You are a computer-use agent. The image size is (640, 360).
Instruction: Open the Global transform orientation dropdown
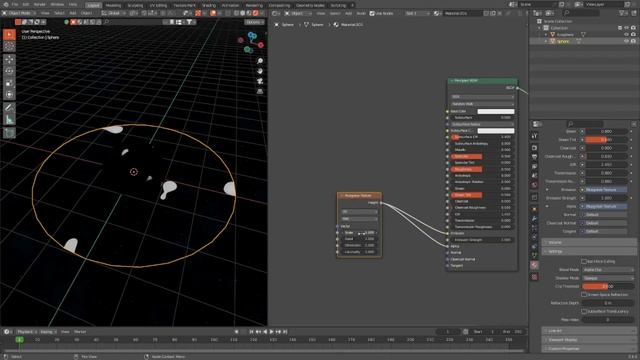pos(113,13)
